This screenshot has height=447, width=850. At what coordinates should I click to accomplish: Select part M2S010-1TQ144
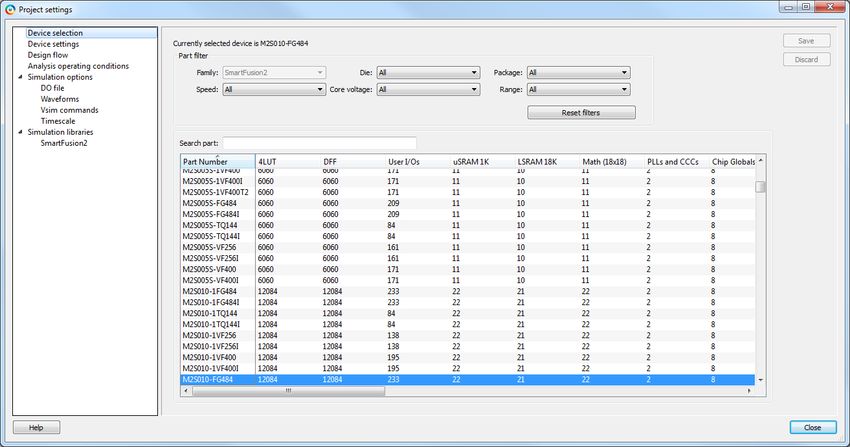click(x=467, y=314)
